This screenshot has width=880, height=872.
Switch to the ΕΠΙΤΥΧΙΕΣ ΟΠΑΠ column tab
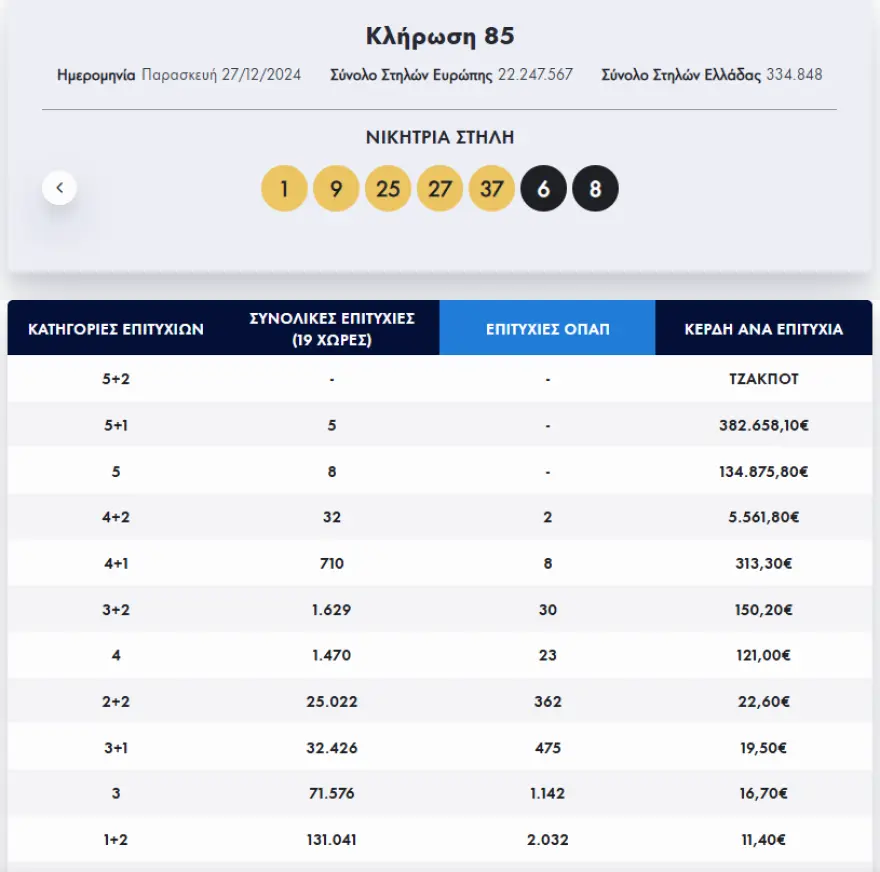pyautogui.click(x=547, y=328)
